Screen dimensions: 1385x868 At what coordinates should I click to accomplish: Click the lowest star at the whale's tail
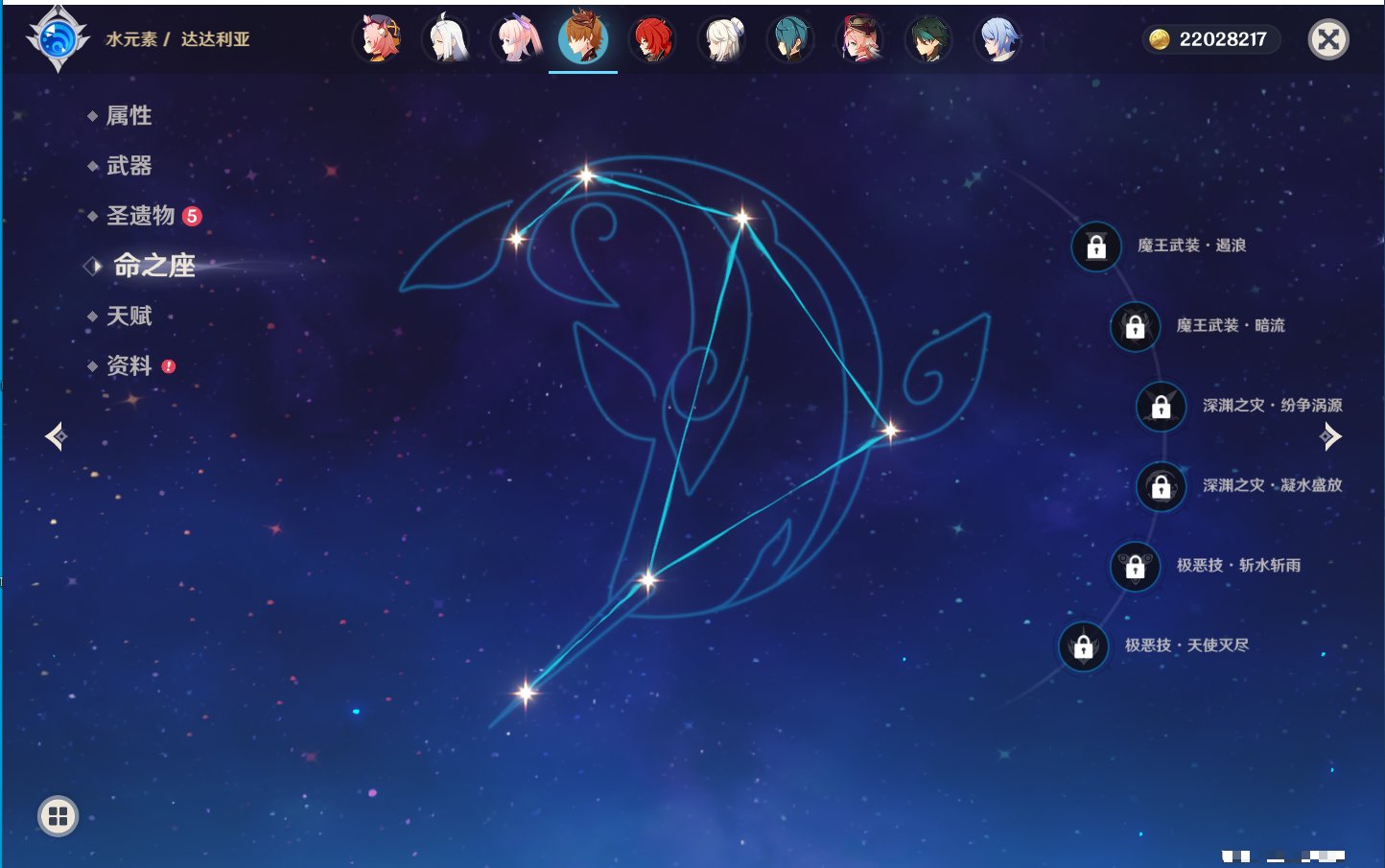(x=526, y=692)
